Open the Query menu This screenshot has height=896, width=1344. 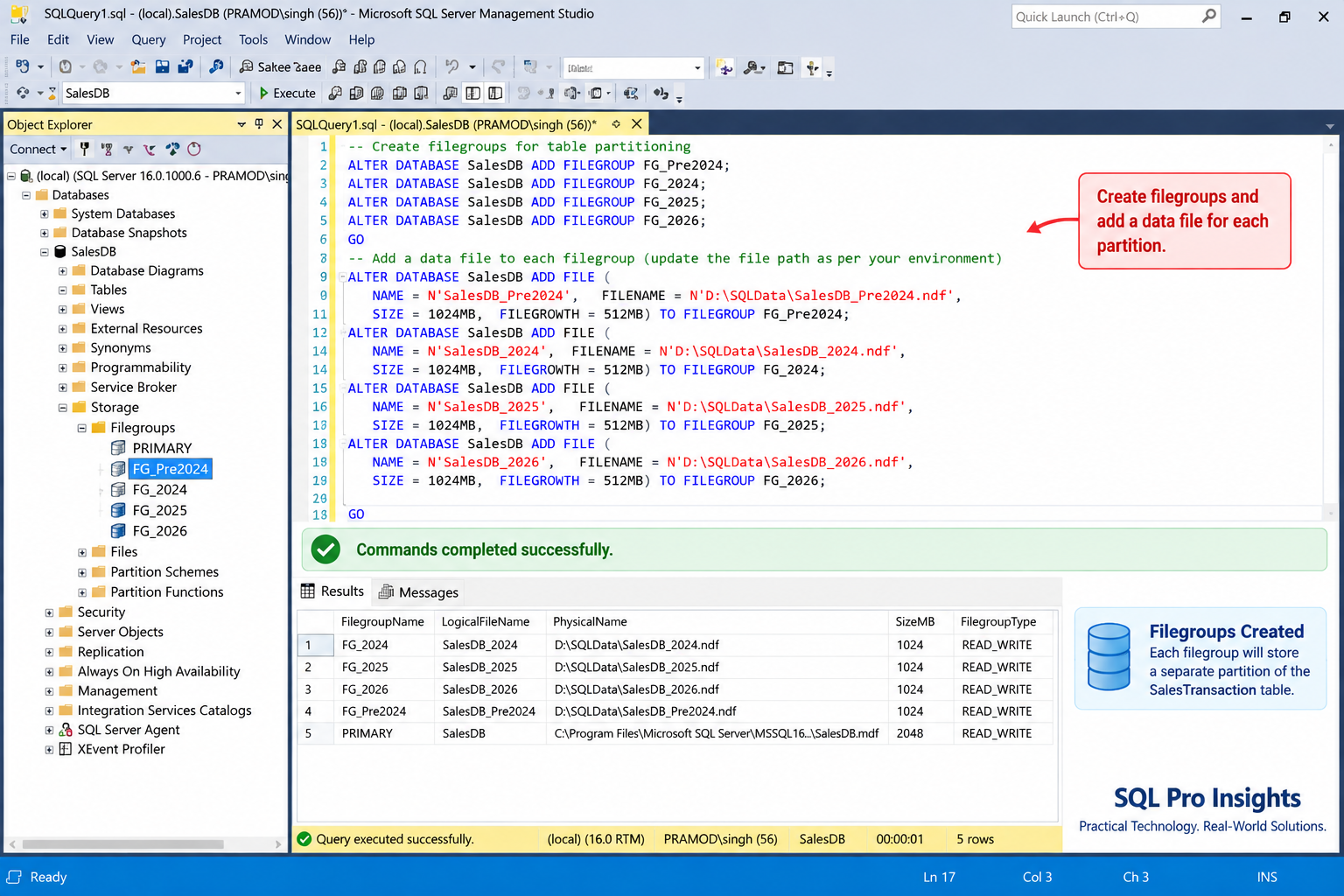click(149, 39)
